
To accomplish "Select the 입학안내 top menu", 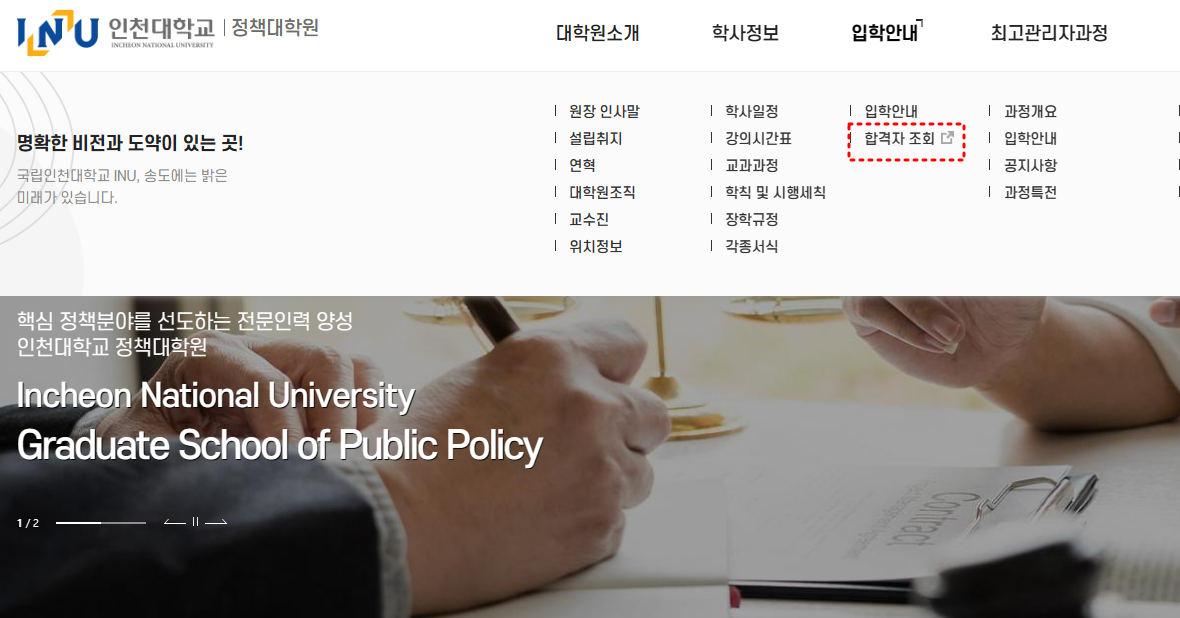I will [x=884, y=33].
